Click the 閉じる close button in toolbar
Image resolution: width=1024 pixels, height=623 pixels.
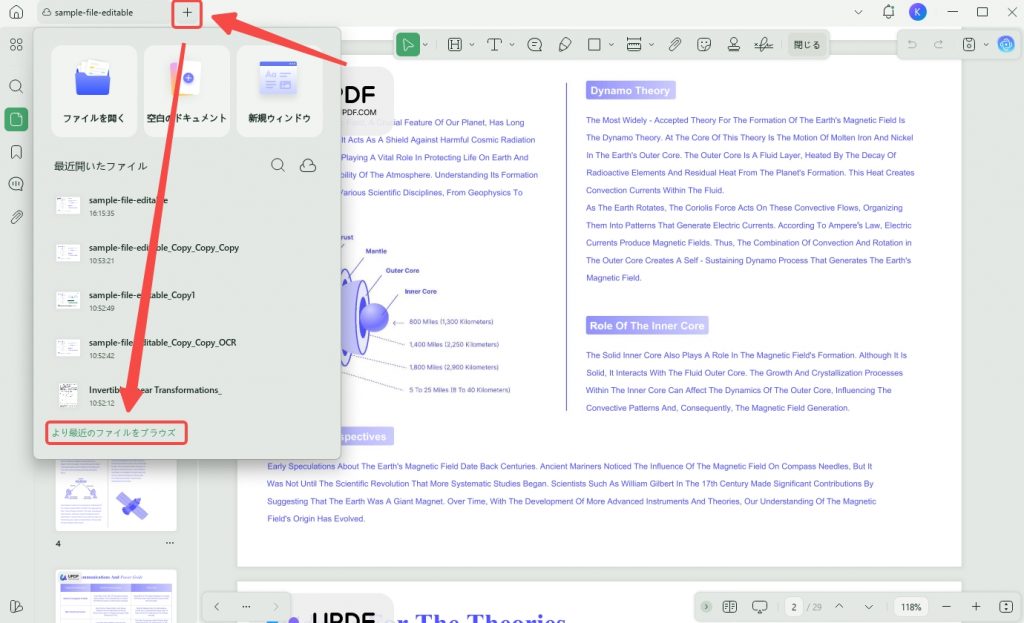807,44
